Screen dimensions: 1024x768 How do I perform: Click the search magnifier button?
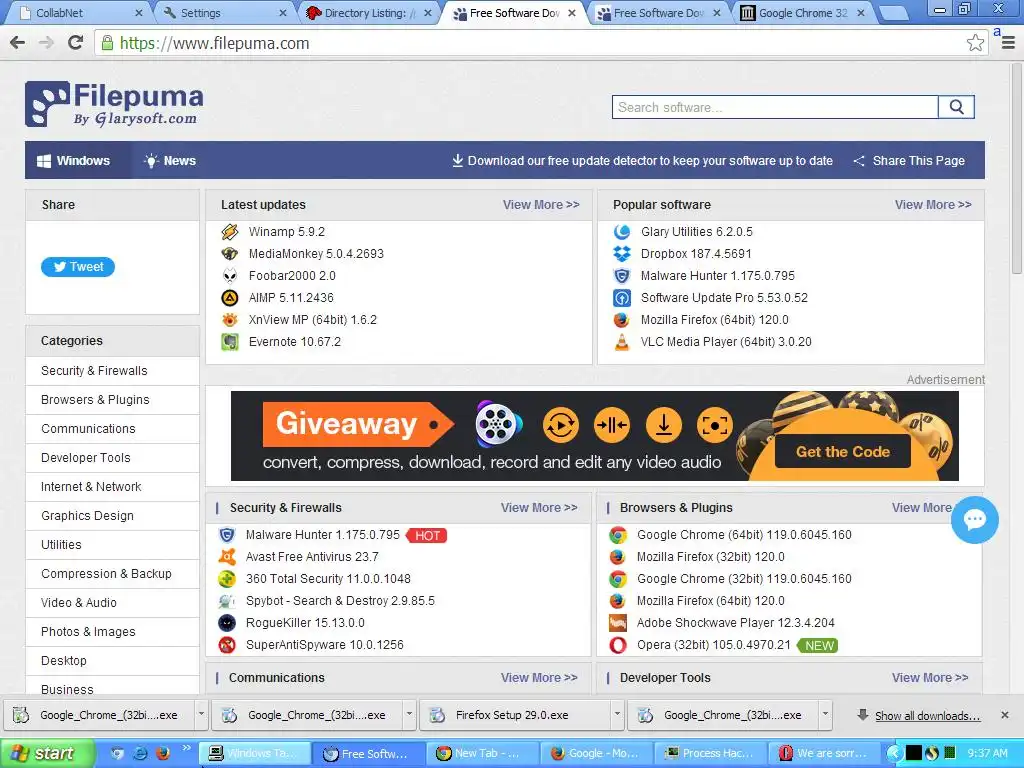[956, 107]
